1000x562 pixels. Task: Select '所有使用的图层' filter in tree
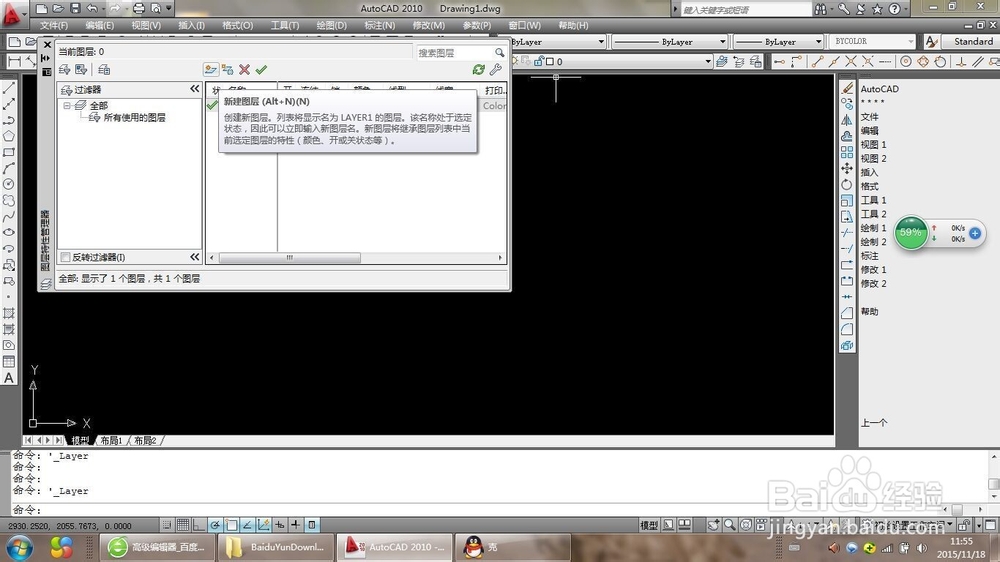pyautogui.click(x=135, y=118)
